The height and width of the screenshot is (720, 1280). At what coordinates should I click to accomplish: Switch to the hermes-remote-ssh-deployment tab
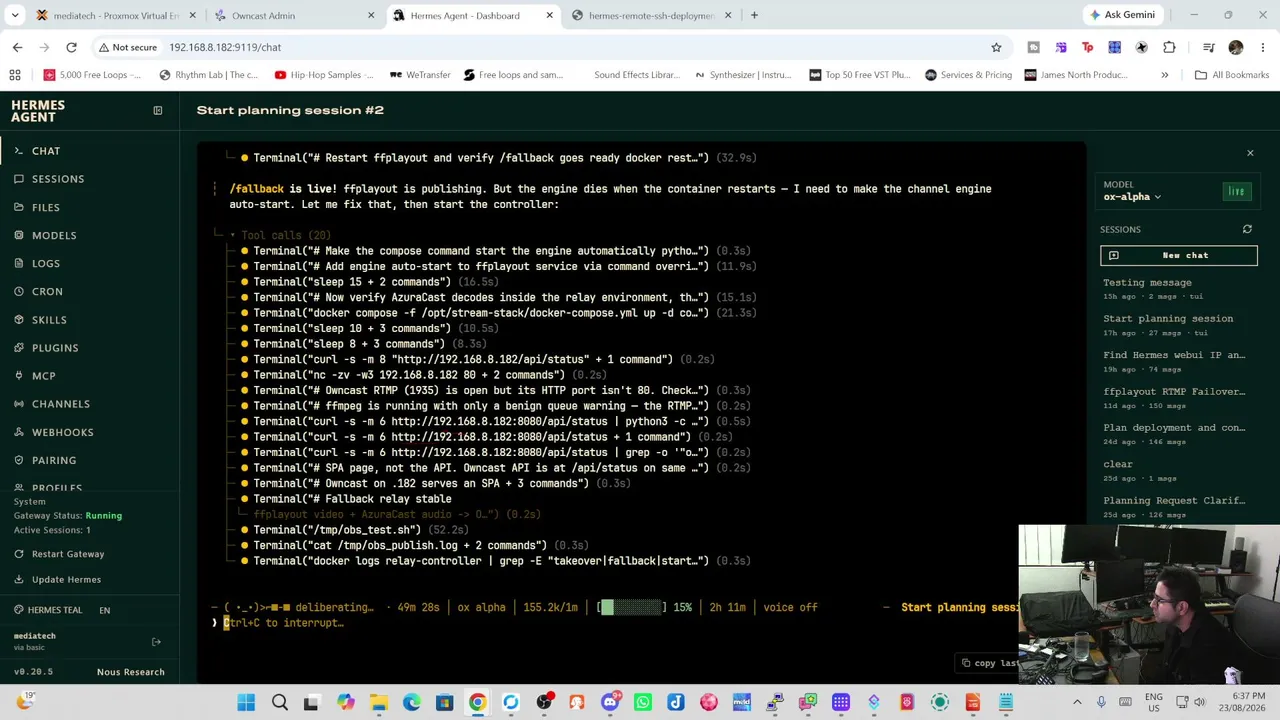click(649, 15)
